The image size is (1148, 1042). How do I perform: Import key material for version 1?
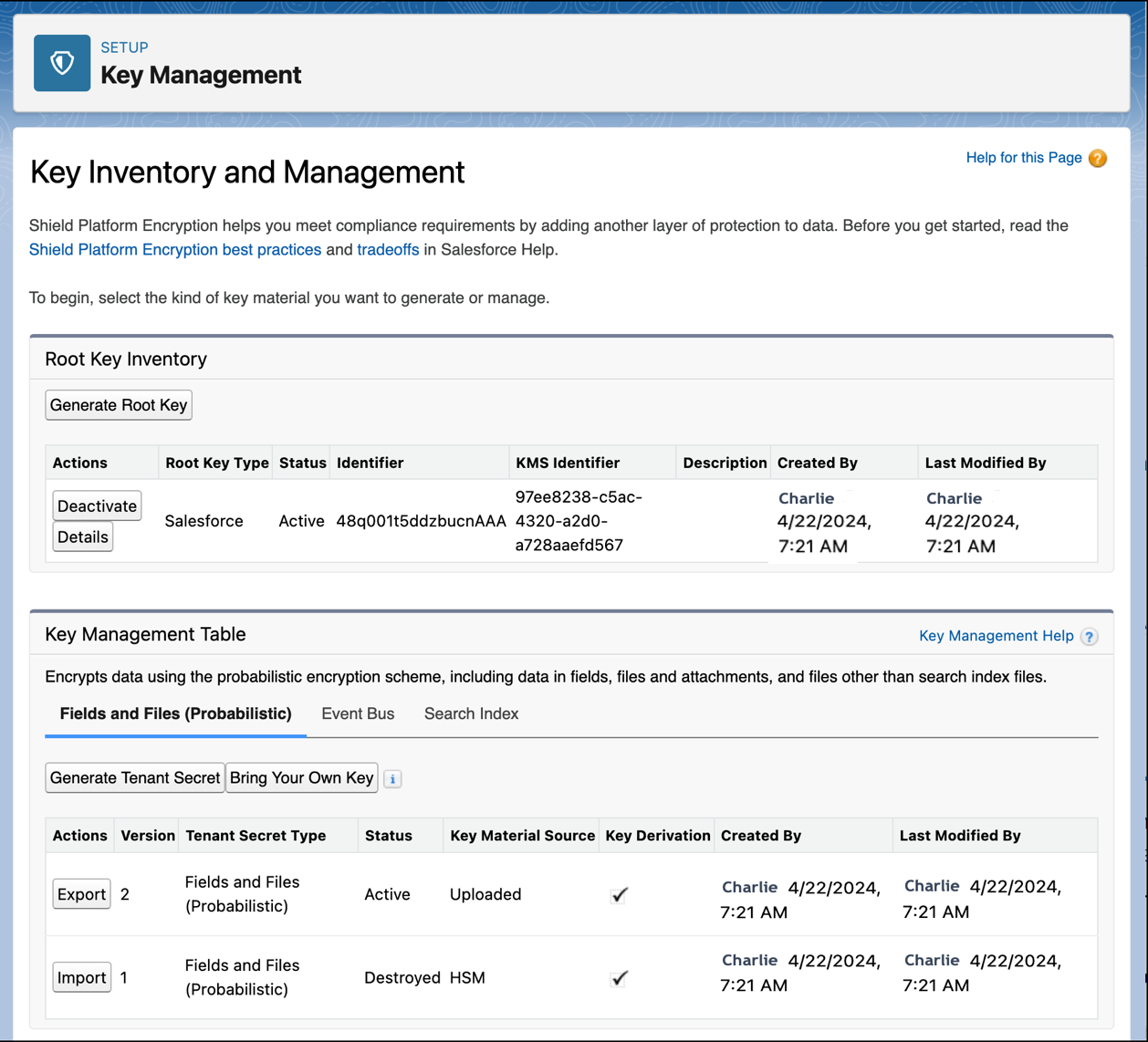(x=81, y=977)
